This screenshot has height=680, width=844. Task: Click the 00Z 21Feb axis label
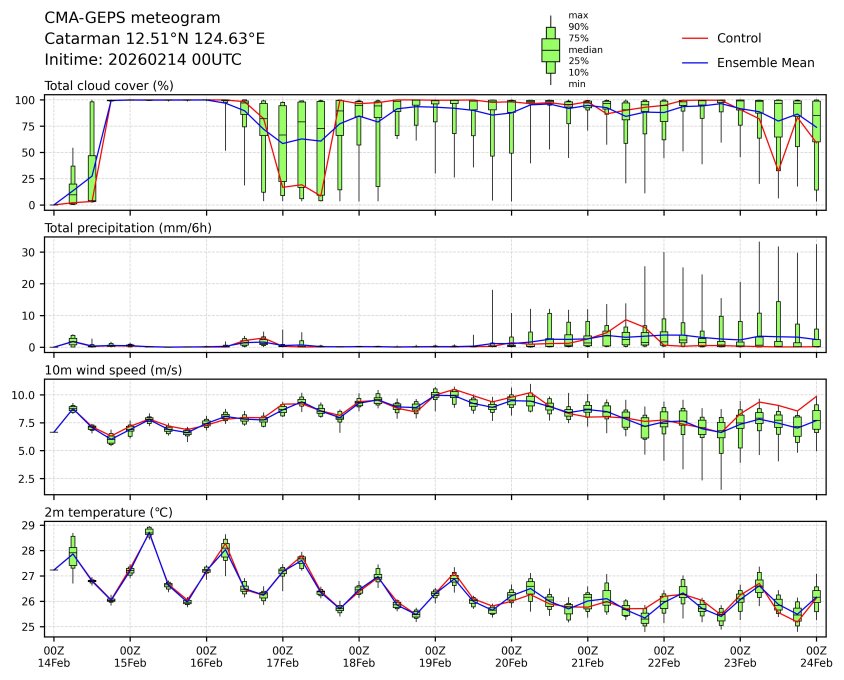tap(587, 656)
